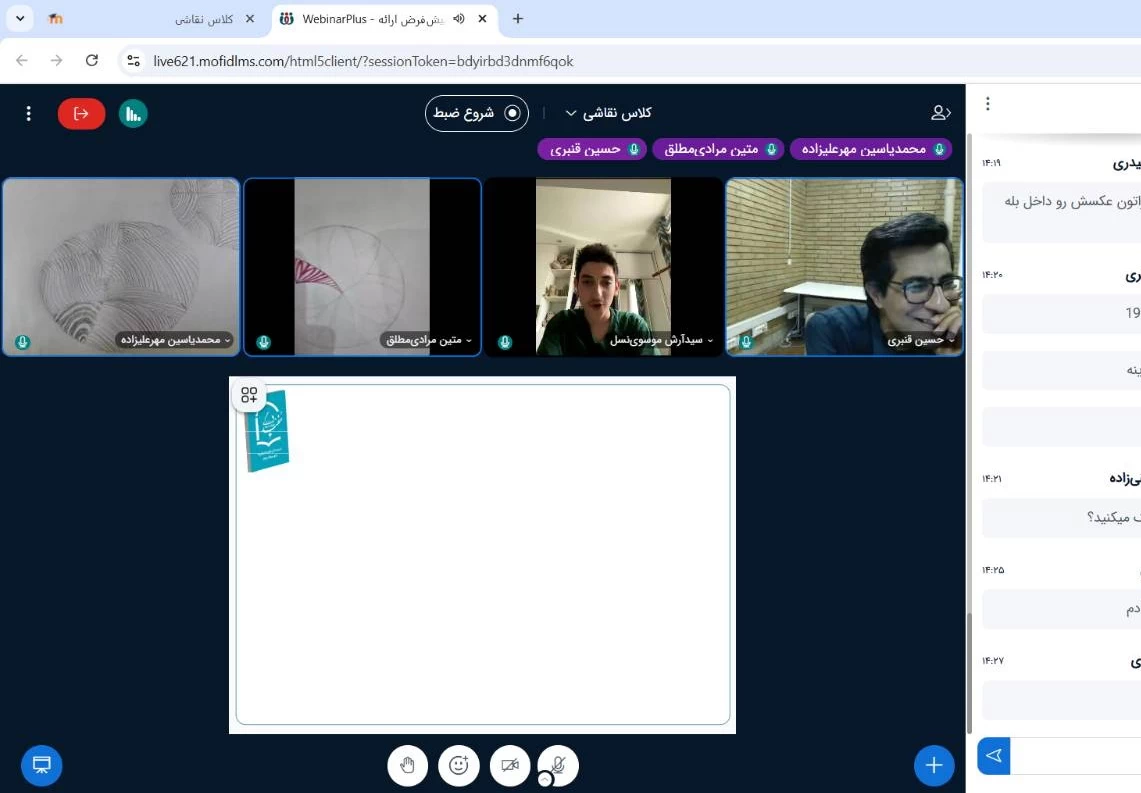1141x793 pixels.
Task: Raise your hand
Action: click(x=407, y=765)
